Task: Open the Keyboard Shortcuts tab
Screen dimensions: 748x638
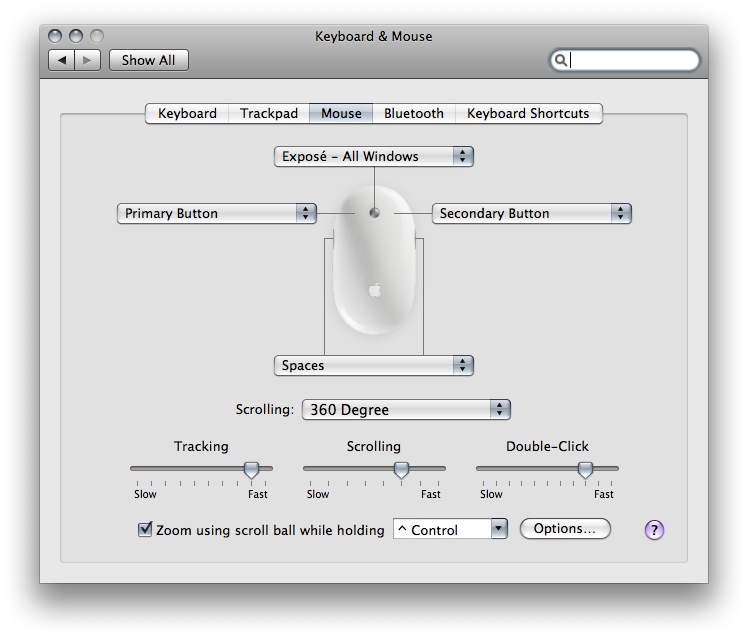Action: [x=528, y=114]
